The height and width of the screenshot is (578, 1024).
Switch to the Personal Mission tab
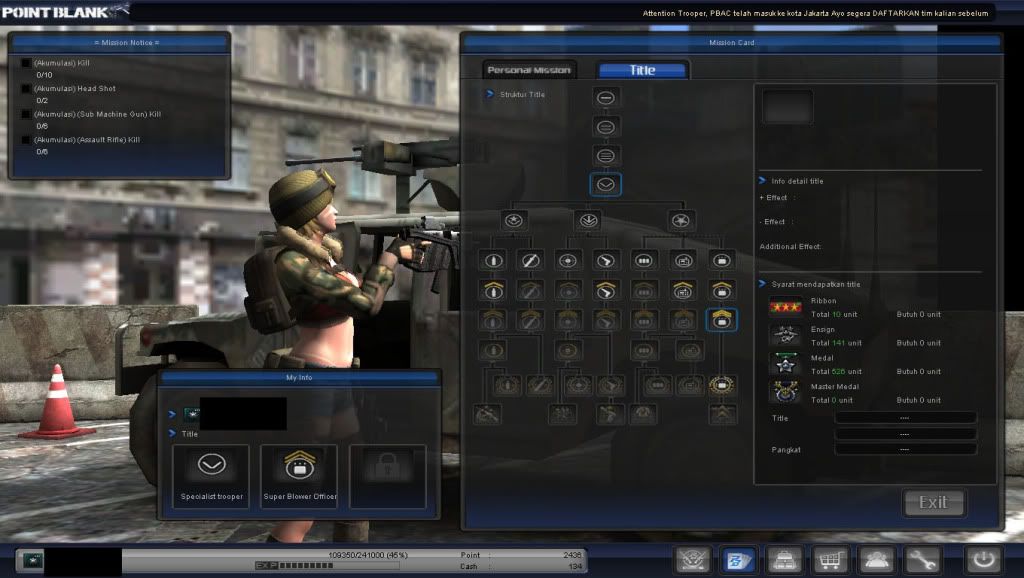pyautogui.click(x=529, y=70)
